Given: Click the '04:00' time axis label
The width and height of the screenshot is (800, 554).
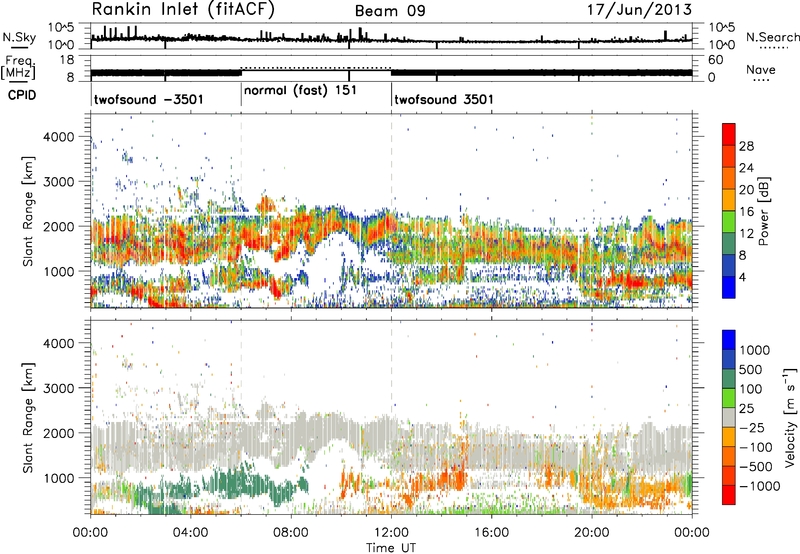Looking at the screenshot, I should coord(191,533).
